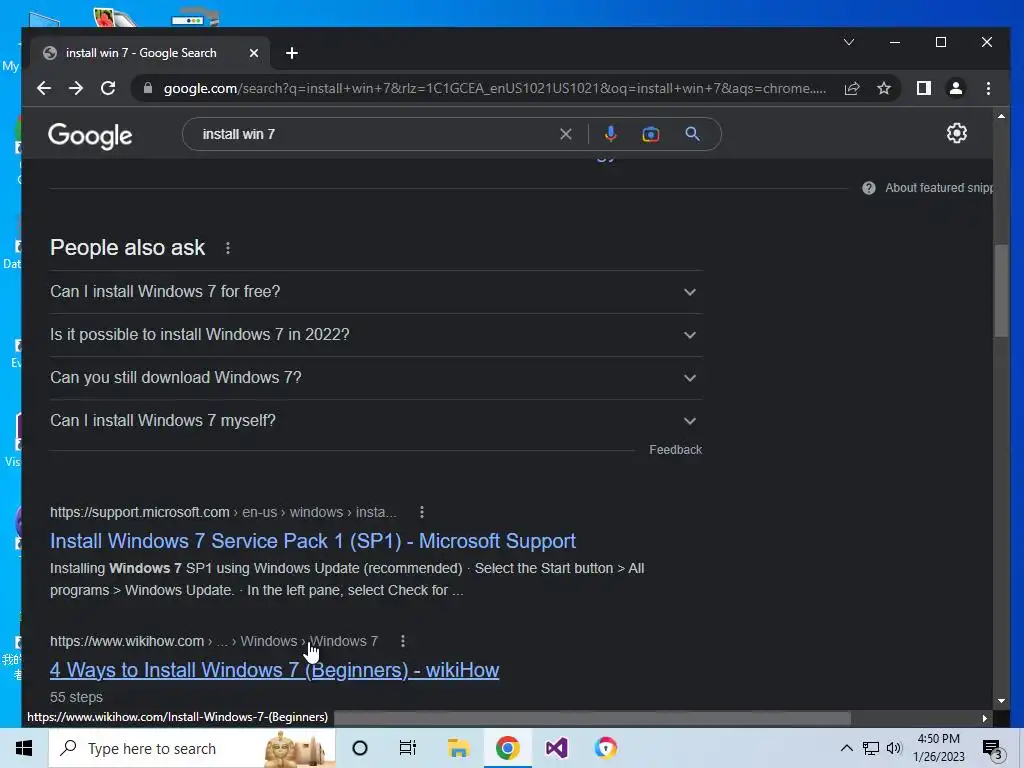This screenshot has height=768, width=1024.
Task: Search by image camera icon
Action: tap(650, 134)
